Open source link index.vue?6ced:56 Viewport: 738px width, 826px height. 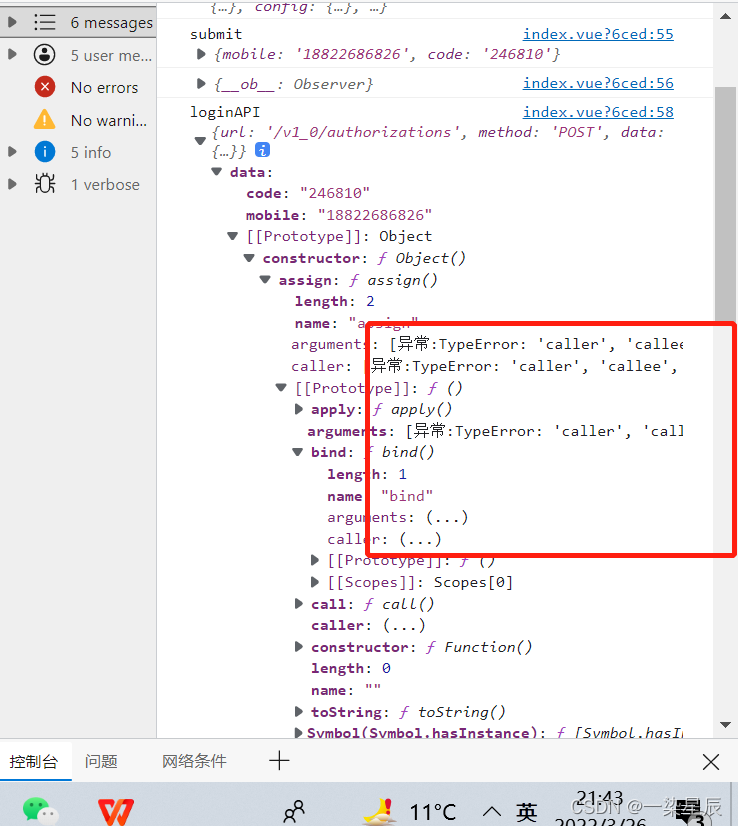point(598,83)
